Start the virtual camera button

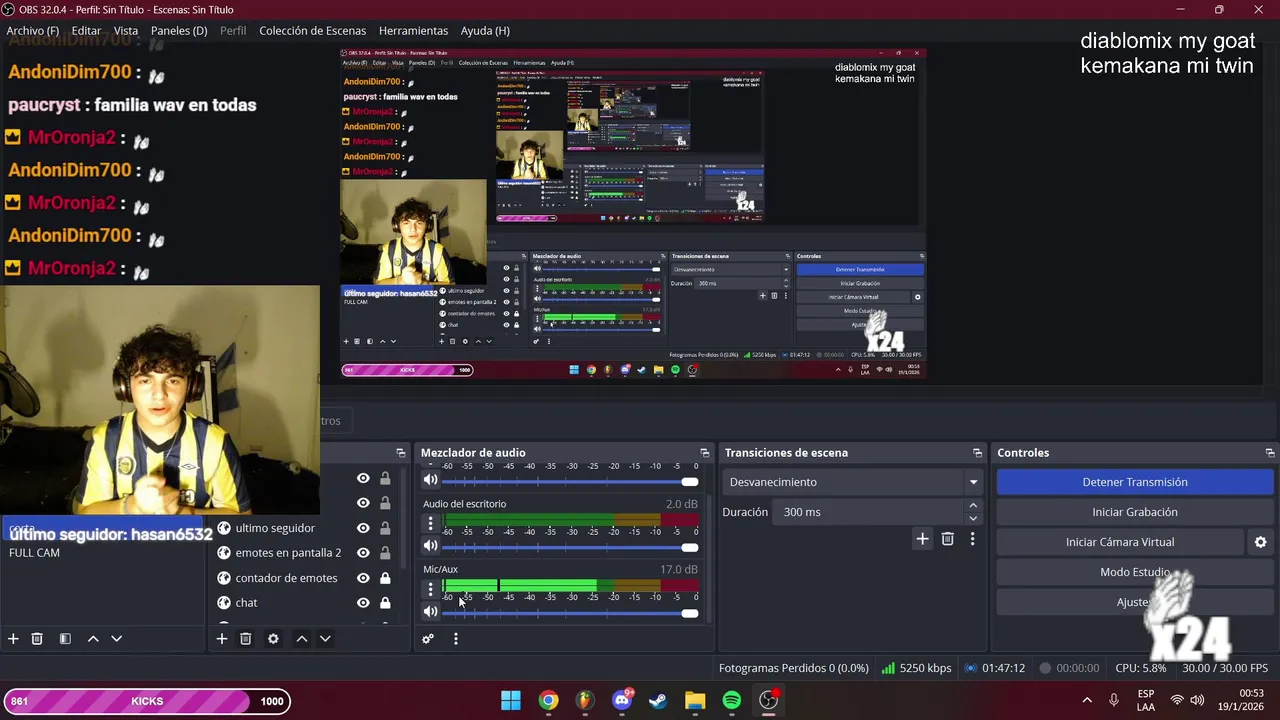coord(1120,542)
